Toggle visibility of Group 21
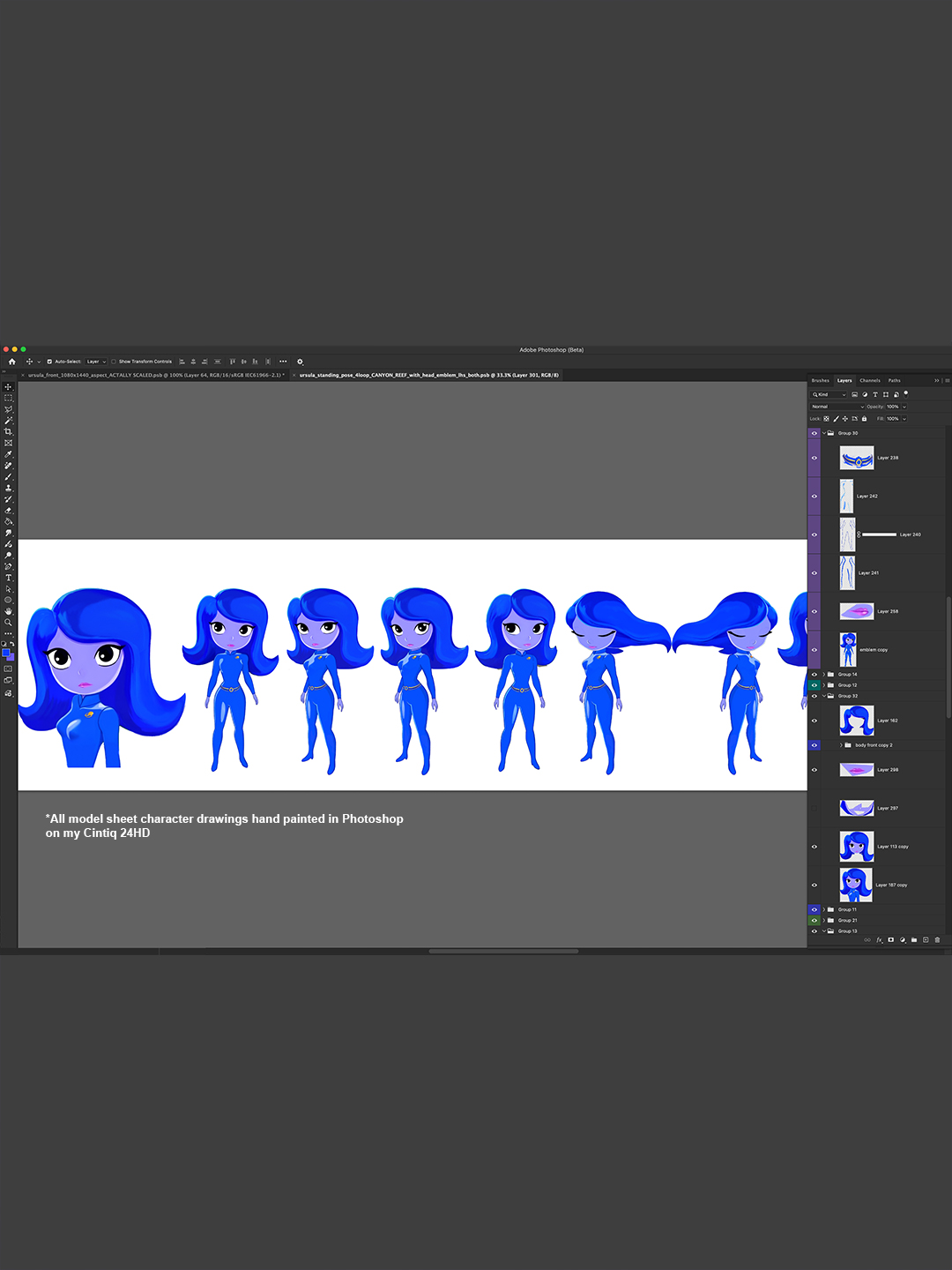 (x=814, y=920)
